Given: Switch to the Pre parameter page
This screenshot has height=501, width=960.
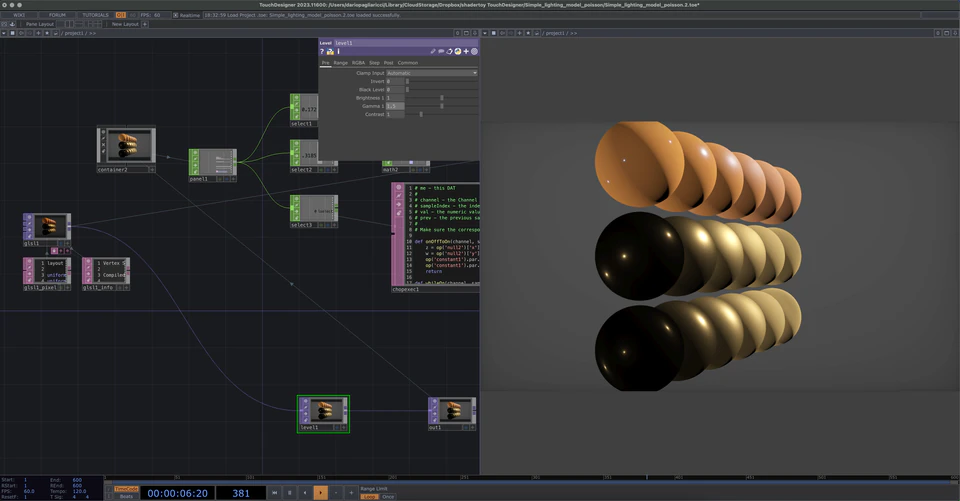Looking at the screenshot, I should point(326,62).
